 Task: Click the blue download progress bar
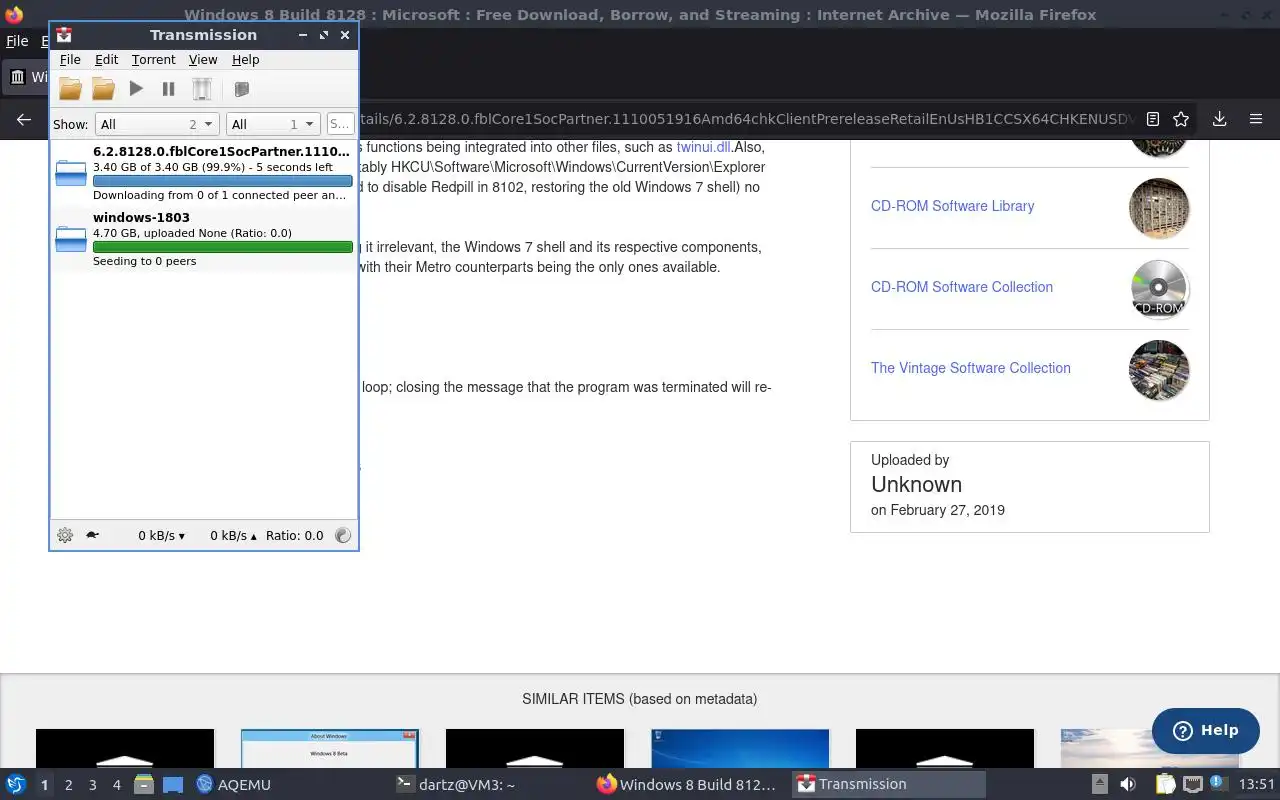coord(222,181)
